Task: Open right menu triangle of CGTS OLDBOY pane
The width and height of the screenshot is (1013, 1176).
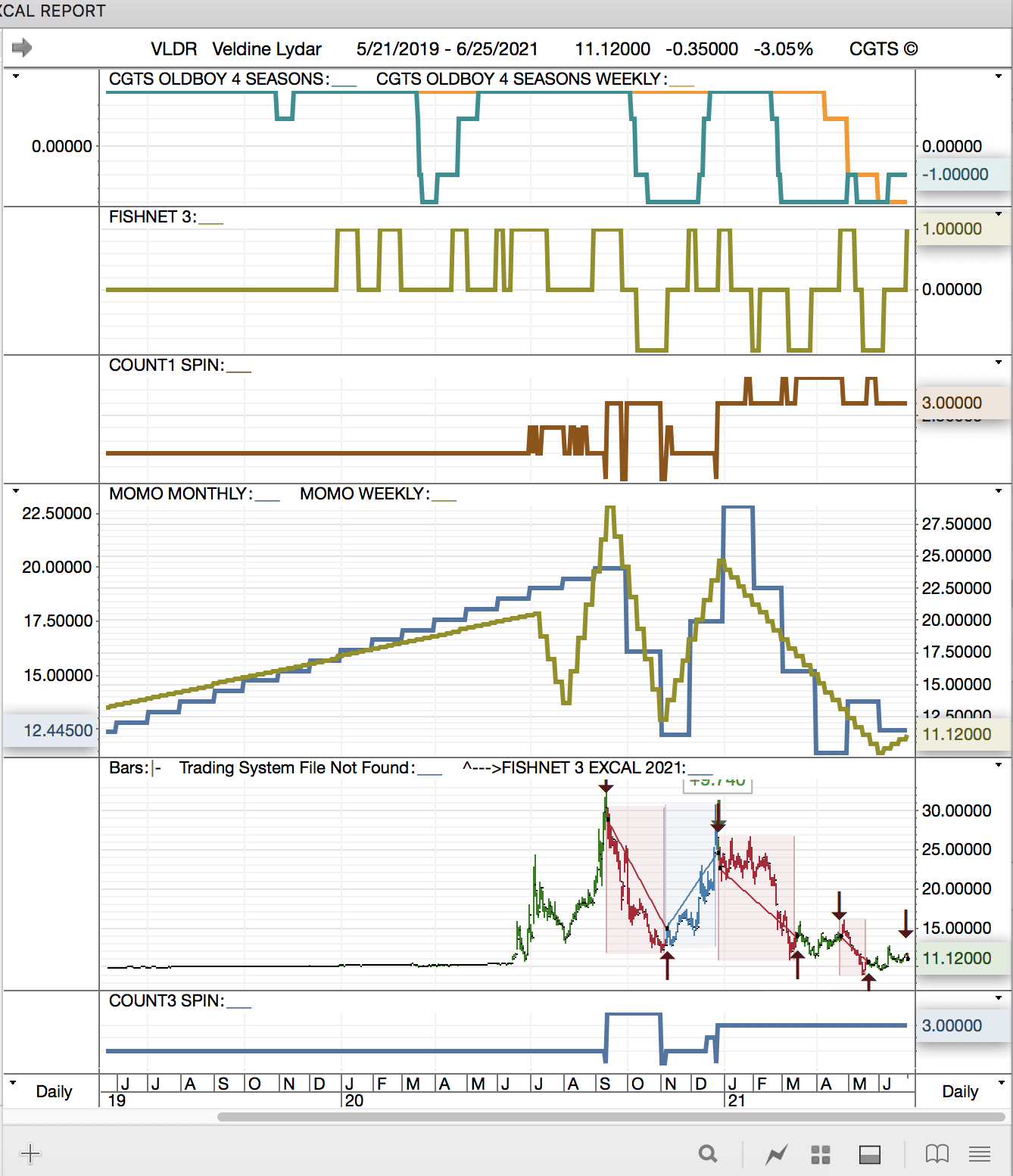Action: 999,76
